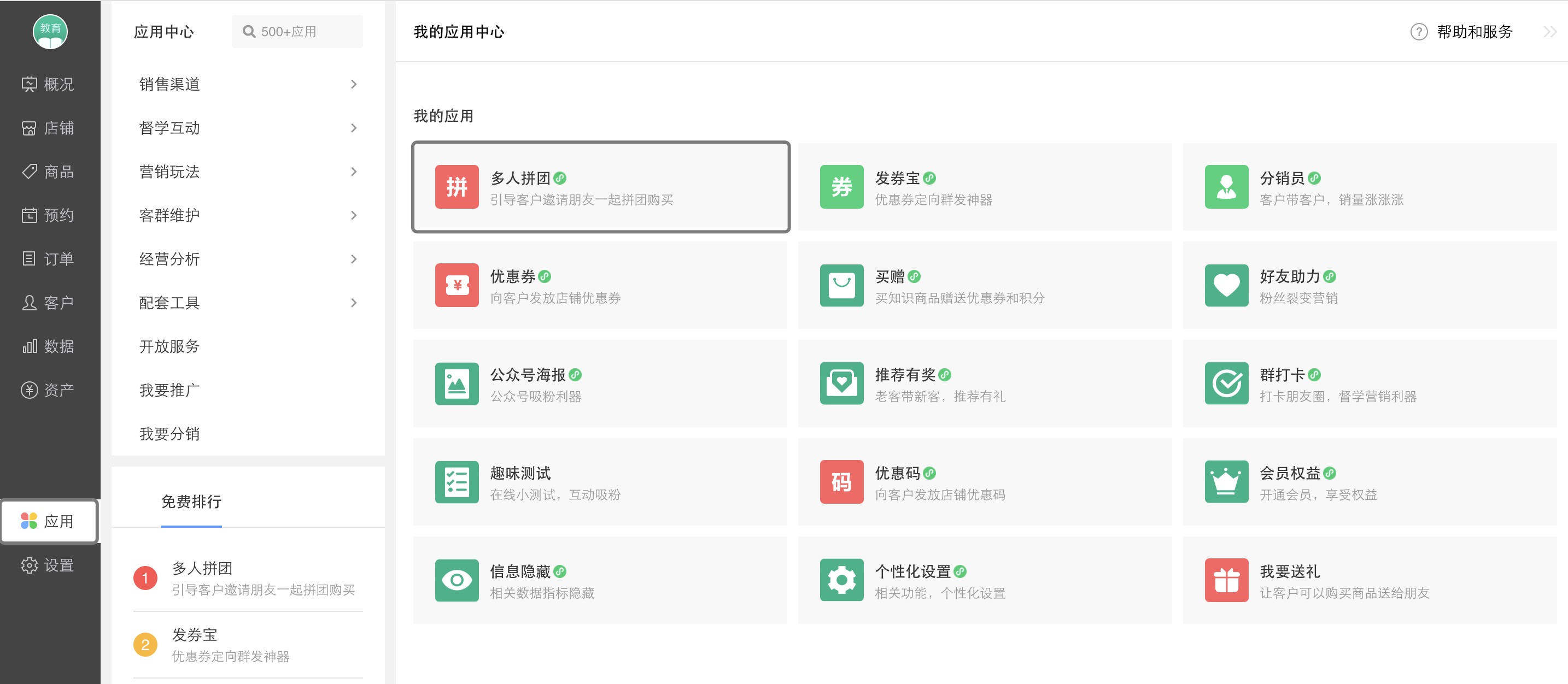This screenshot has height=684, width=1568.
Task: Open the 优惠券 red ticket icon
Action: pyautogui.click(x=457, y=285)
